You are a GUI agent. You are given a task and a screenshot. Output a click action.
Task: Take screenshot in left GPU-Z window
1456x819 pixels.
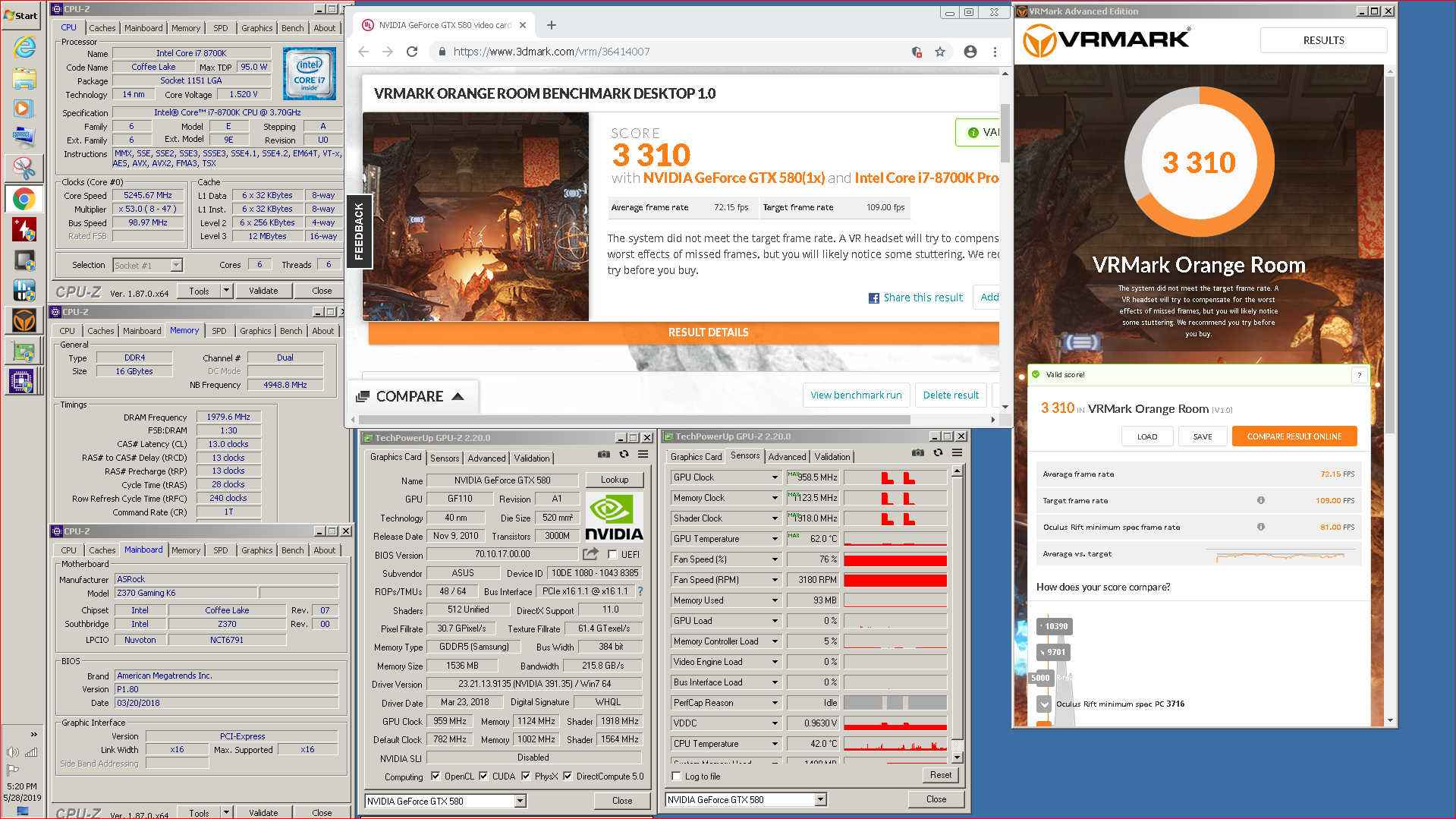coord(604,455)
